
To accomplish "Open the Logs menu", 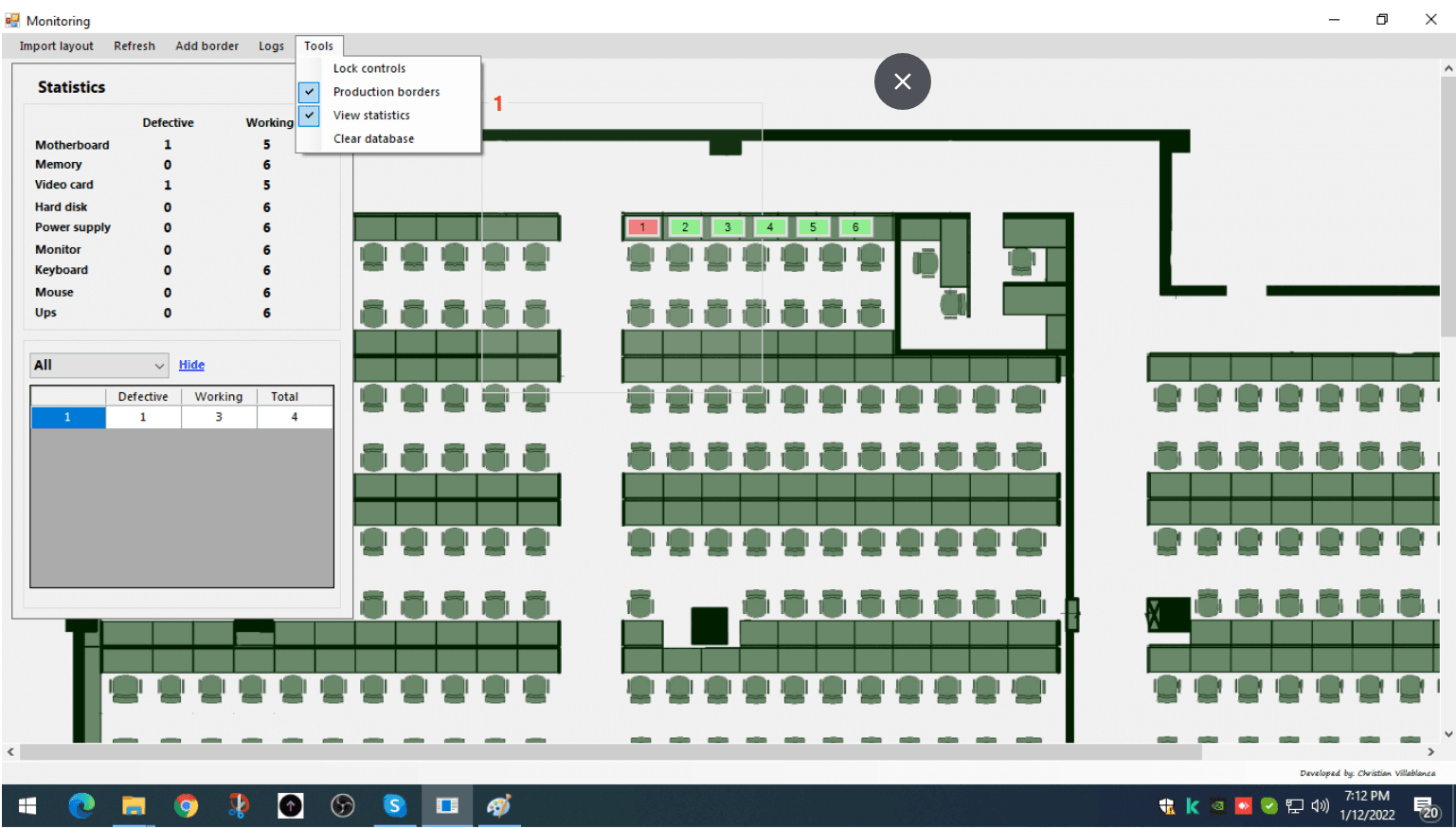I will (271, 45).
